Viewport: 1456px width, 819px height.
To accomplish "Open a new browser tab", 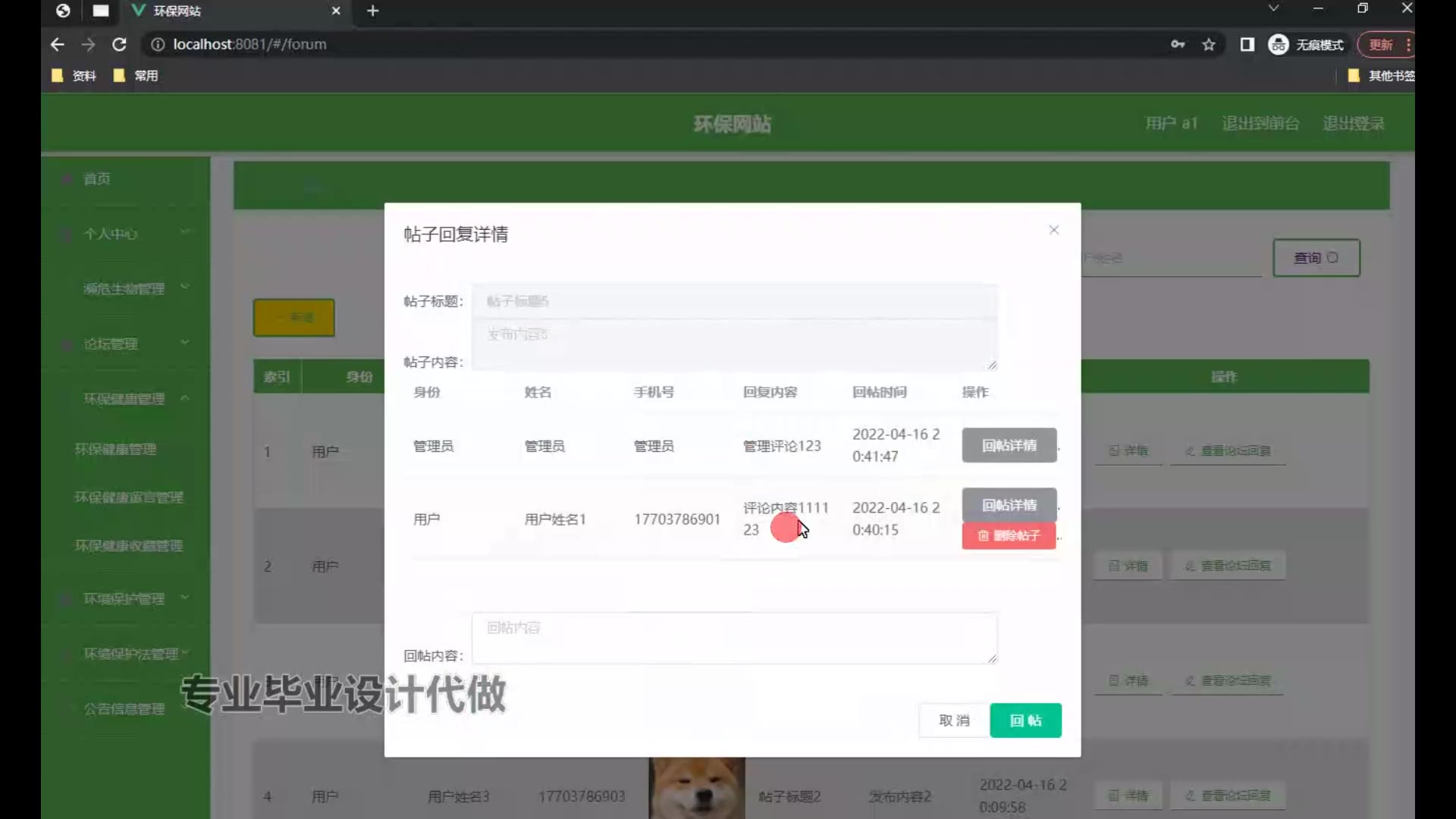I will pyautogui.click(x=372, y=11).
